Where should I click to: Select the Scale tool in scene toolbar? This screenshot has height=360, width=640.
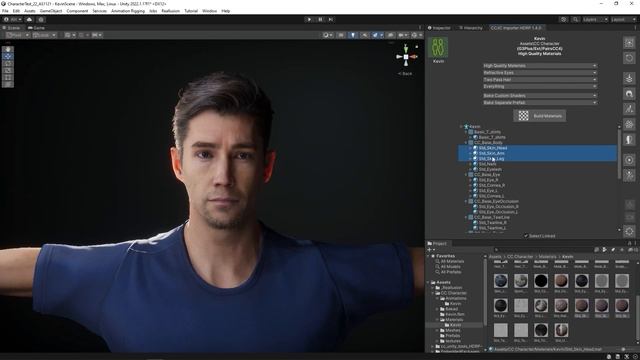point(8,70)
